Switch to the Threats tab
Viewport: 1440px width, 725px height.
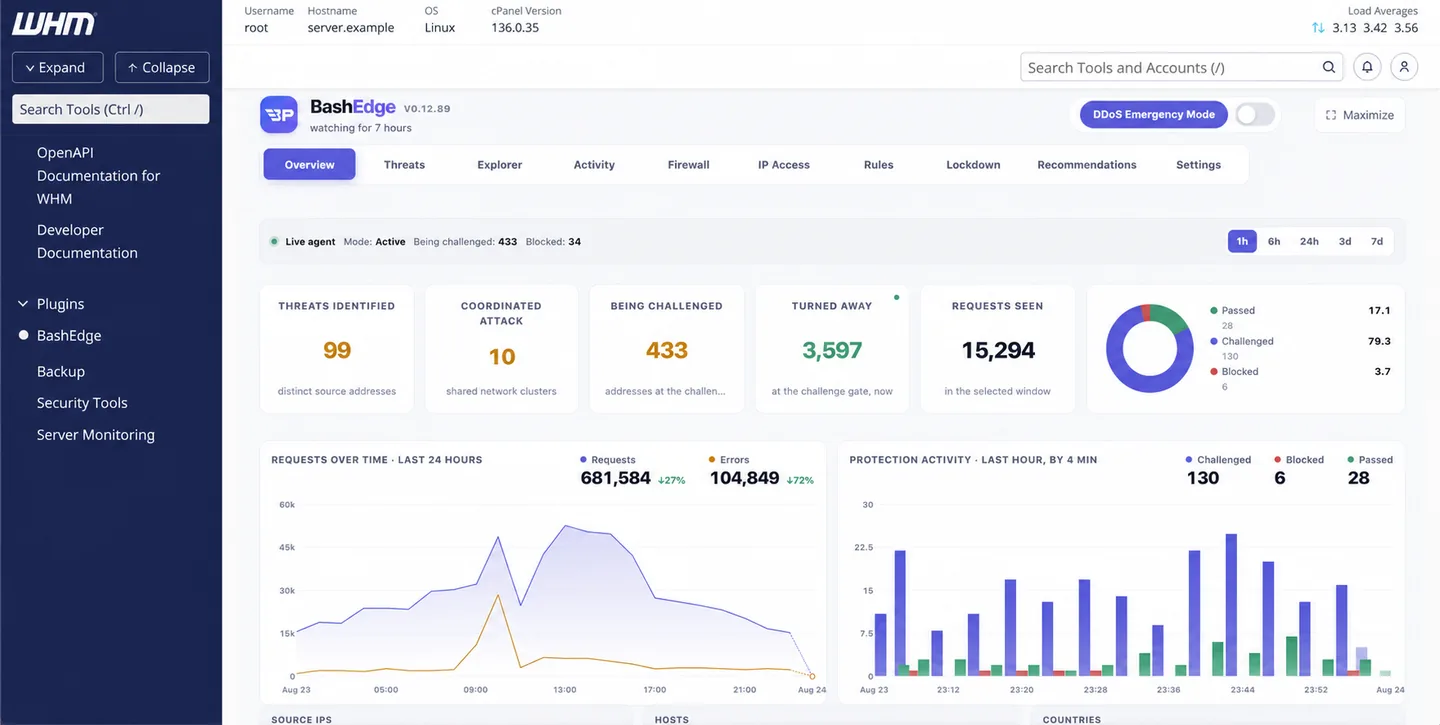pyautogui.click(x=404, y=165)
